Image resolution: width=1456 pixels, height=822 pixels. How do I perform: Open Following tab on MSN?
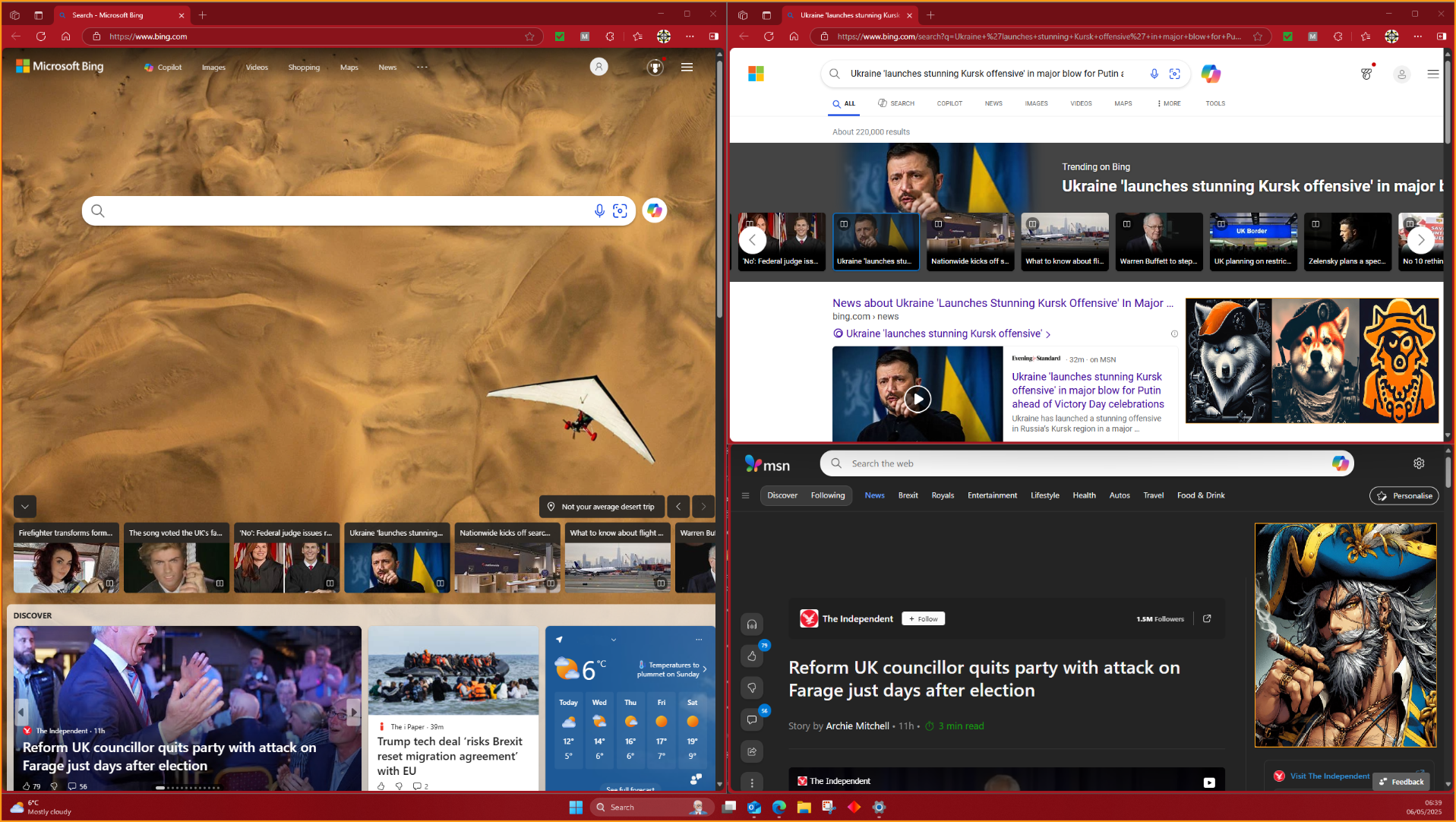(827, 495)
